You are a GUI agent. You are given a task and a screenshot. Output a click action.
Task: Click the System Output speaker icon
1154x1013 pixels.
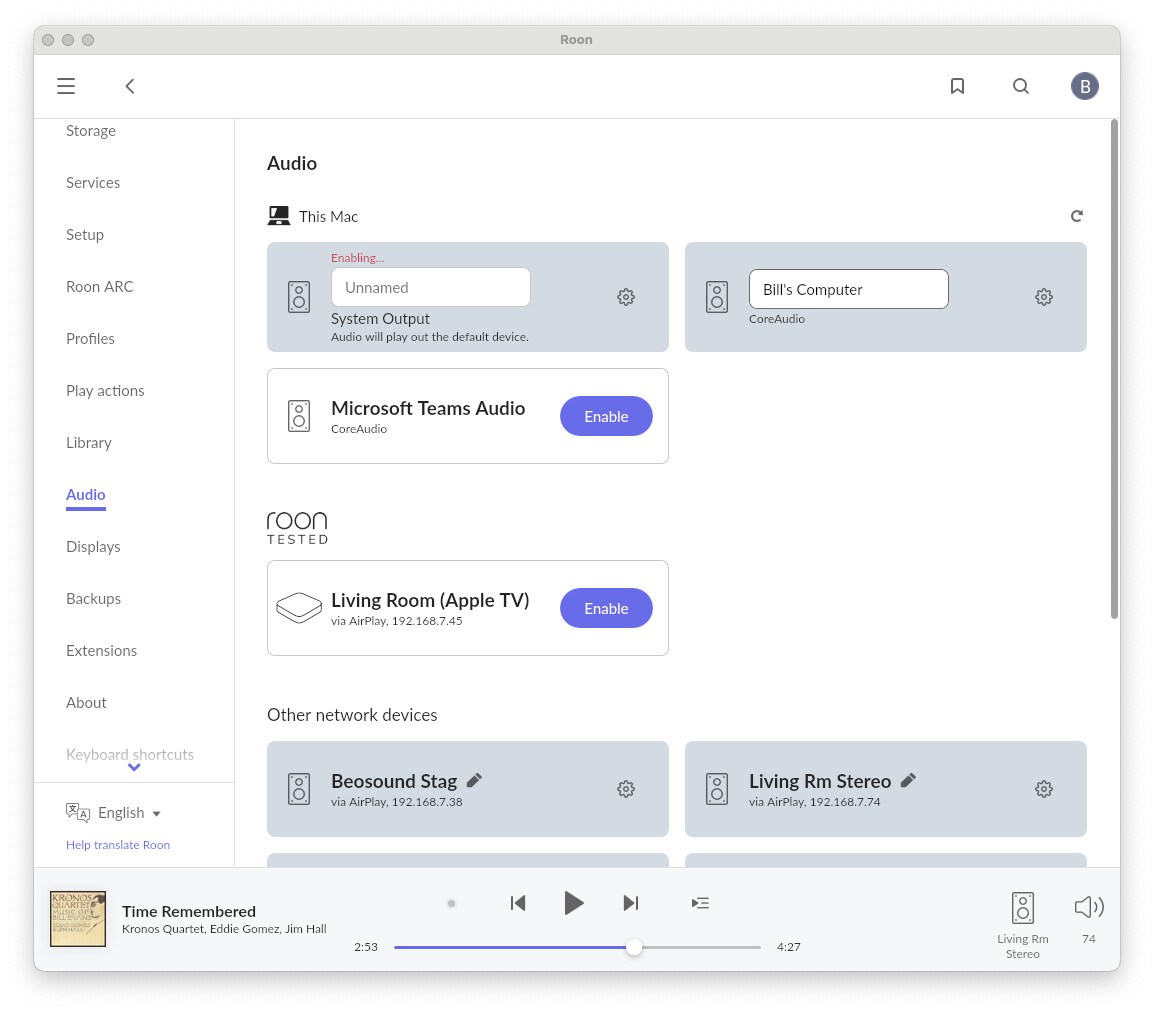tap(299, 297)
